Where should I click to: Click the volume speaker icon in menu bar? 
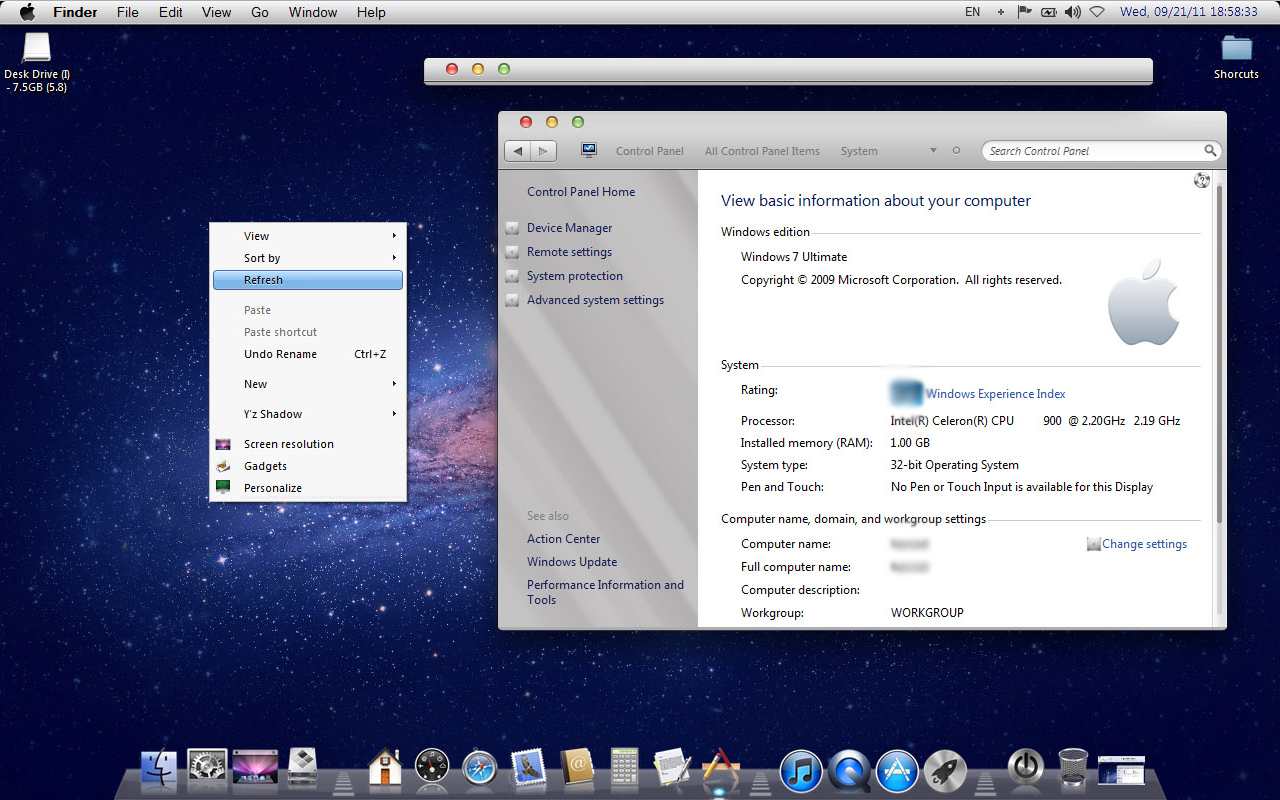[1073, 12]
